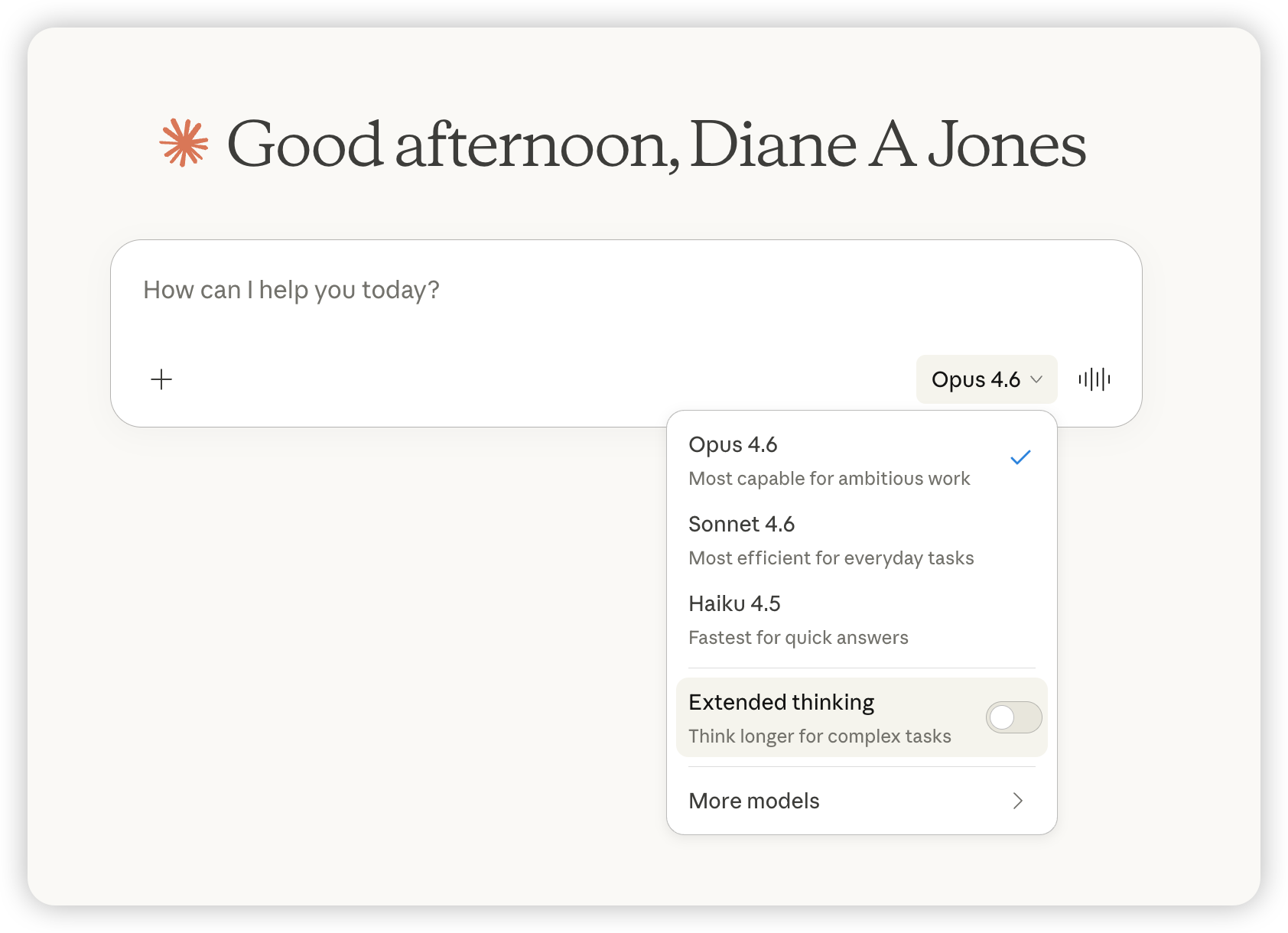The width and height of the screenshot is (1288, 933).
Task: Click "Most efficient for everyday tasks" description
Action: (x=831, y=558)
